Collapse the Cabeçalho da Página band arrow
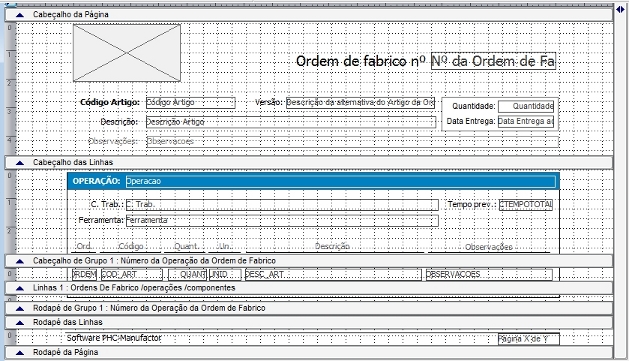 pyautogui.click(x=20, y=15)
